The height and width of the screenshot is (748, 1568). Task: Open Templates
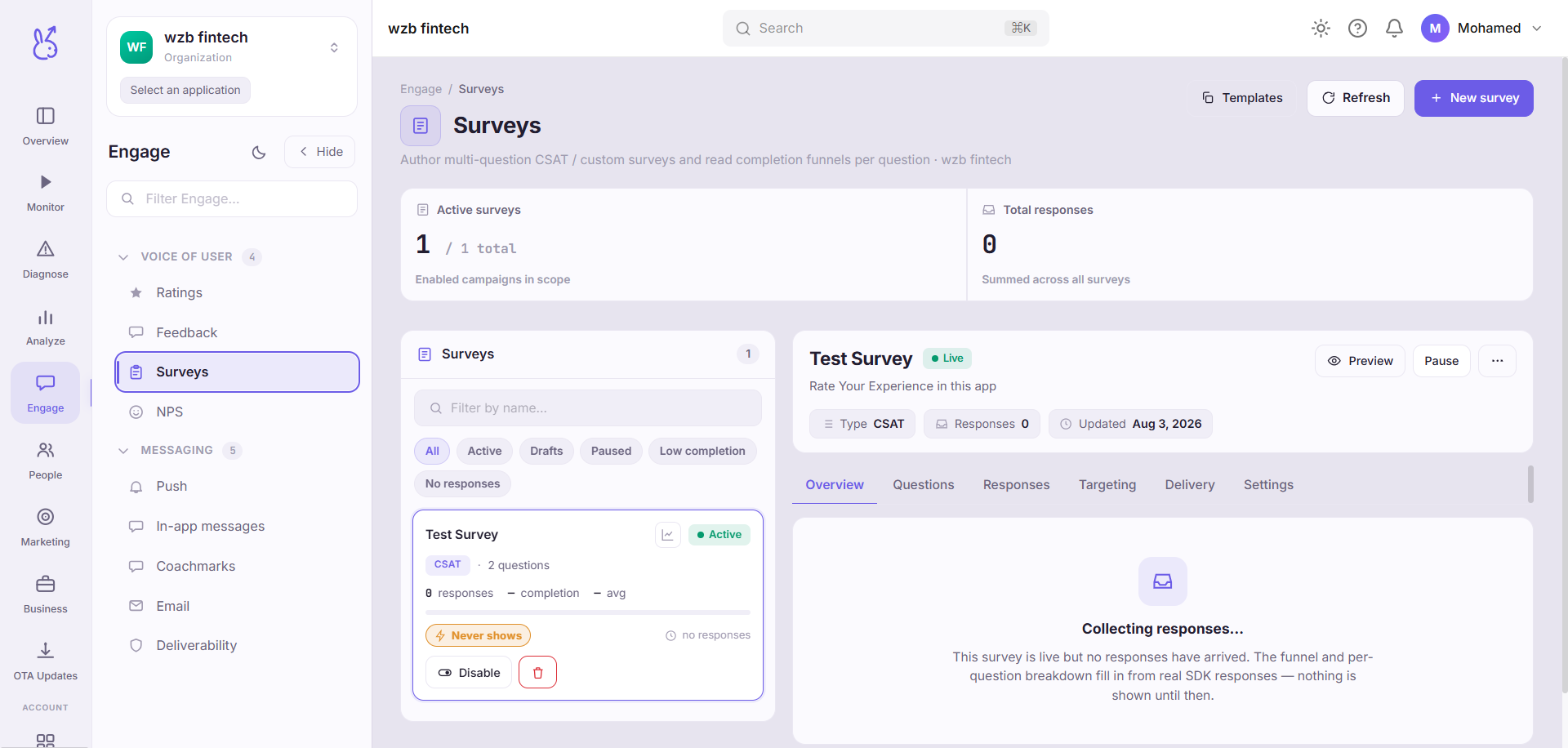[1242, 98]
